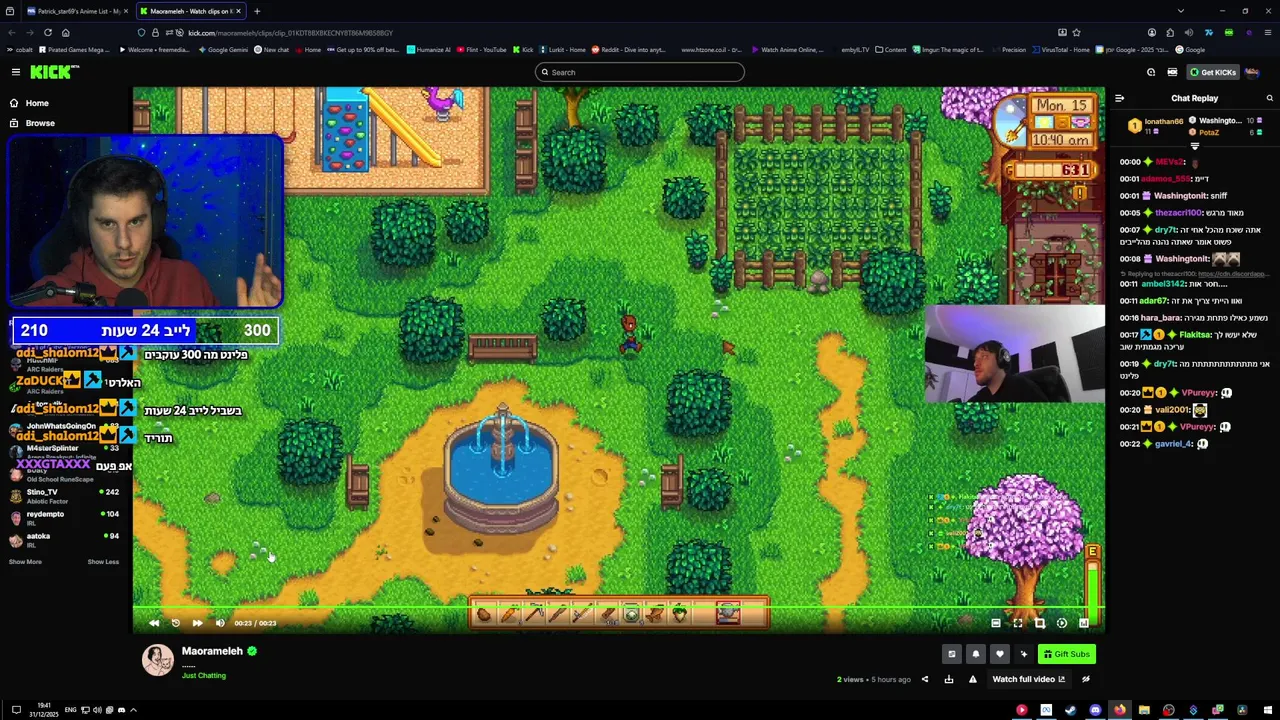The width and height of the screenshot is (1280, 720).
Task: Open Steam from the taskbar
Action: pyautogui.click(x=1071, y=710)
